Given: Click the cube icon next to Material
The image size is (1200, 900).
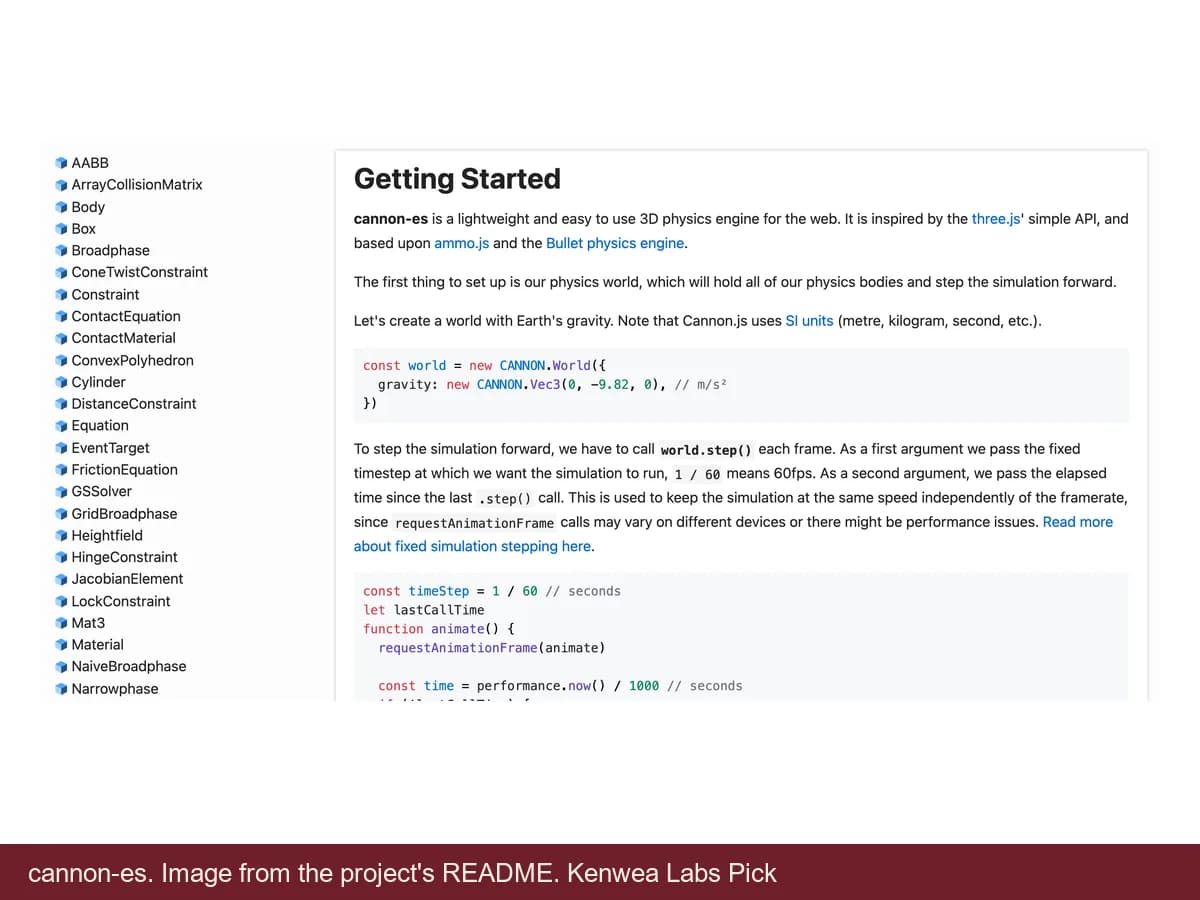Looking at the screenshot, I should pos(62,645).
